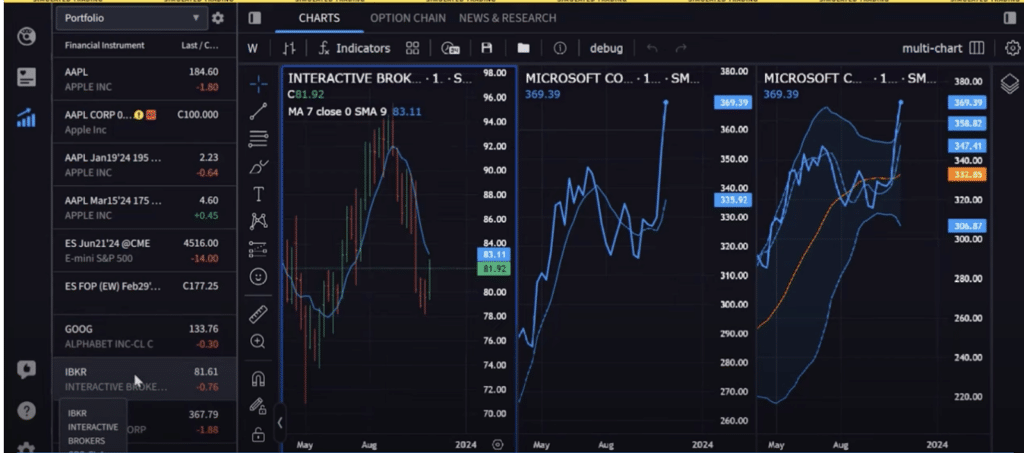1024x453 pixels.
Task: Click the blue 83.11 price label
Action: point(494,255)
